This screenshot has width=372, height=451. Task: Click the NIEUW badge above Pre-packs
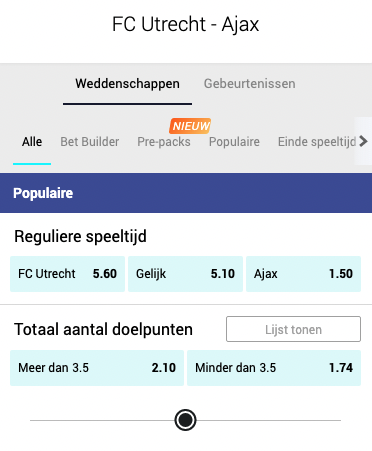pos(190,126)
